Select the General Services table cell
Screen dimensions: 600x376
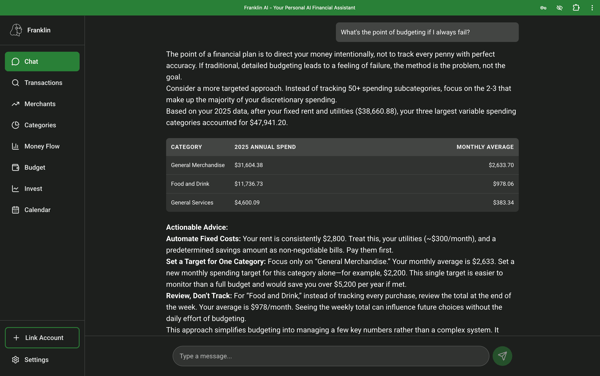click(192, 203)
